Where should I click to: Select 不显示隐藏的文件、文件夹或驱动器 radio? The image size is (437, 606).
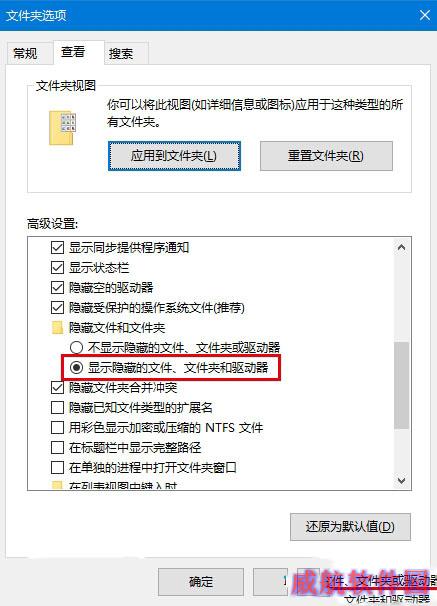(76, 347)
